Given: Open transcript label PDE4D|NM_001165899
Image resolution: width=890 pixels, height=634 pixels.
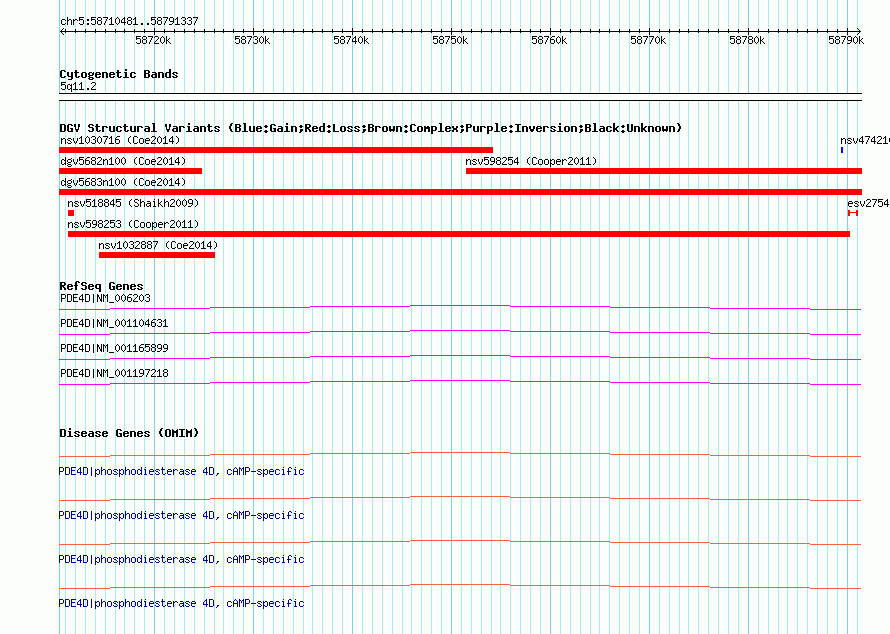Looking at the screenshot, I should click(x=114, y=349).
